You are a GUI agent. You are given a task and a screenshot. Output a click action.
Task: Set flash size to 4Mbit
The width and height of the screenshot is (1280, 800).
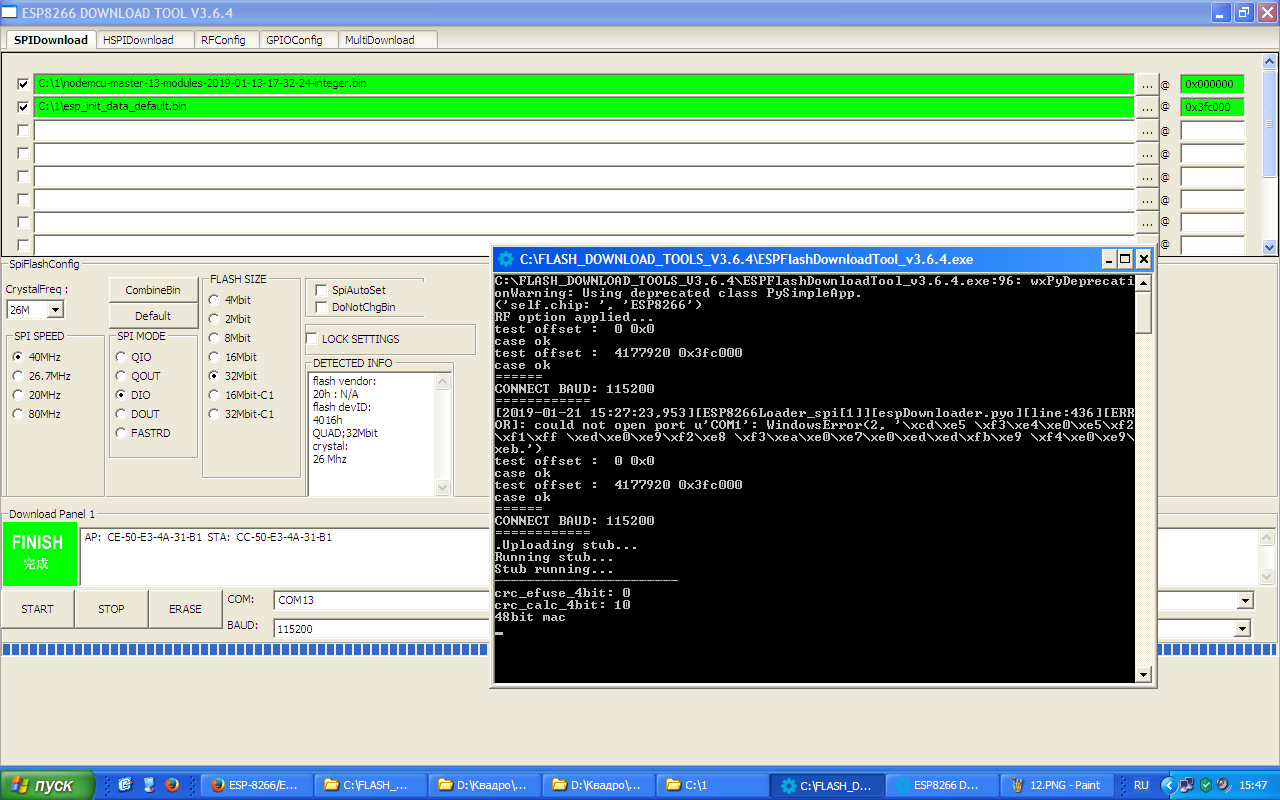click(214, 300)
